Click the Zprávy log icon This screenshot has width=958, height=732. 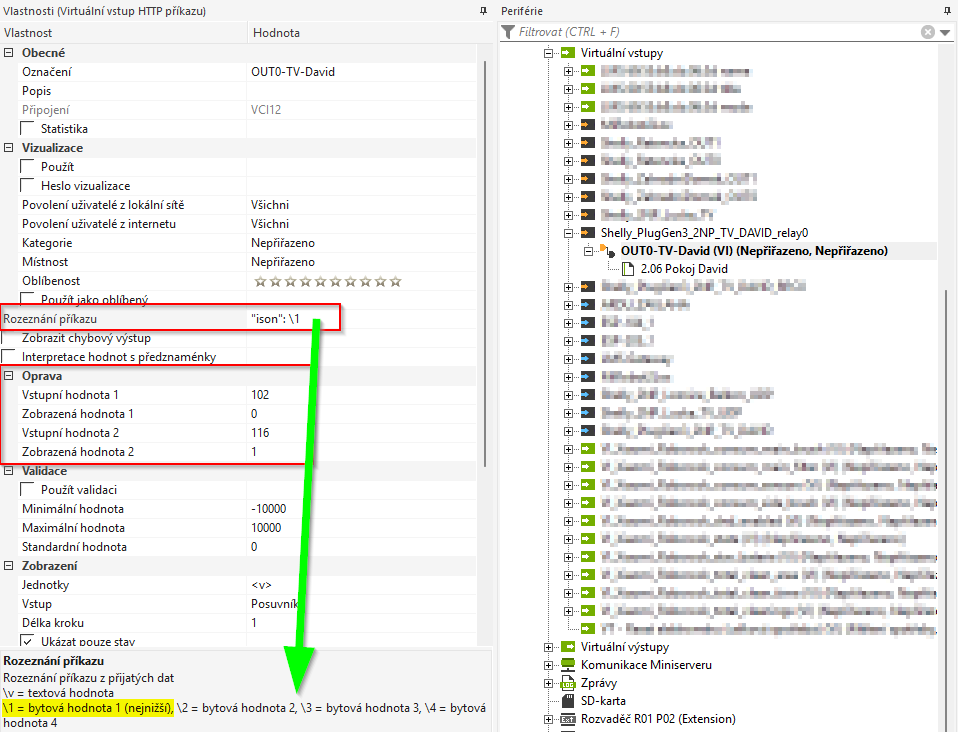click(570, 683)
